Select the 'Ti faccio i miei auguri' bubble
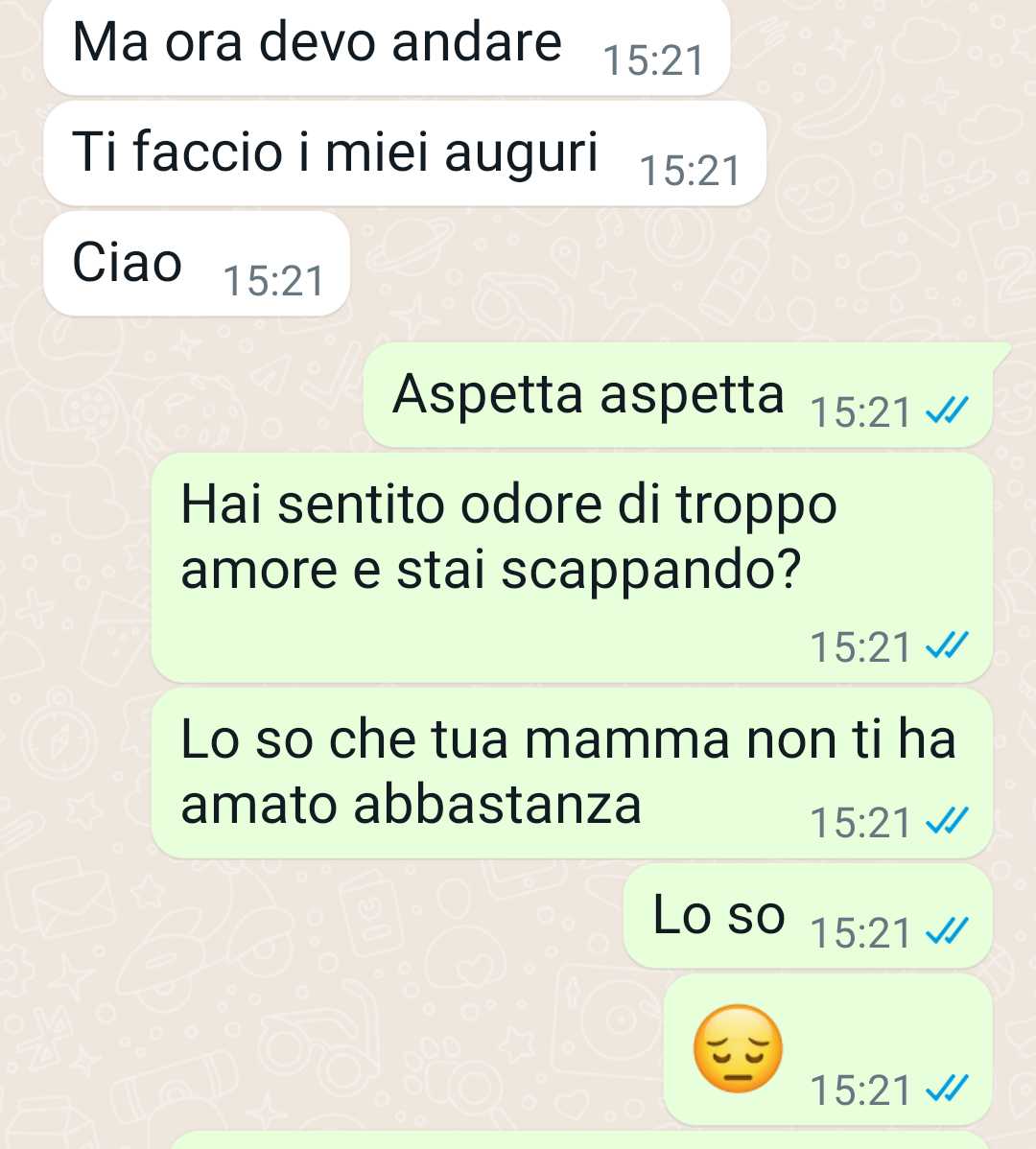Image resolution: width=1036 pixels, height=1149 pixels. (x=405, y=153)
